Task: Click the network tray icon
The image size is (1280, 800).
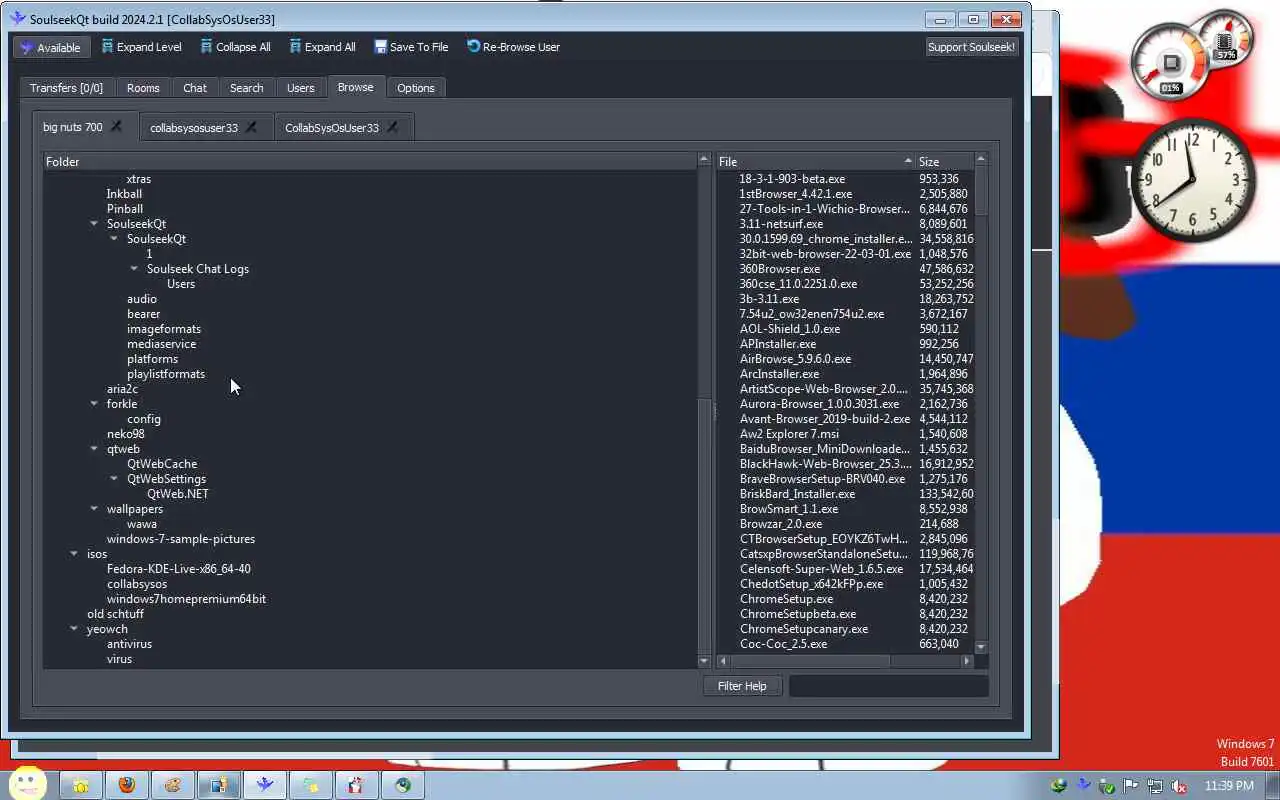Action: tap(1155, 786)
